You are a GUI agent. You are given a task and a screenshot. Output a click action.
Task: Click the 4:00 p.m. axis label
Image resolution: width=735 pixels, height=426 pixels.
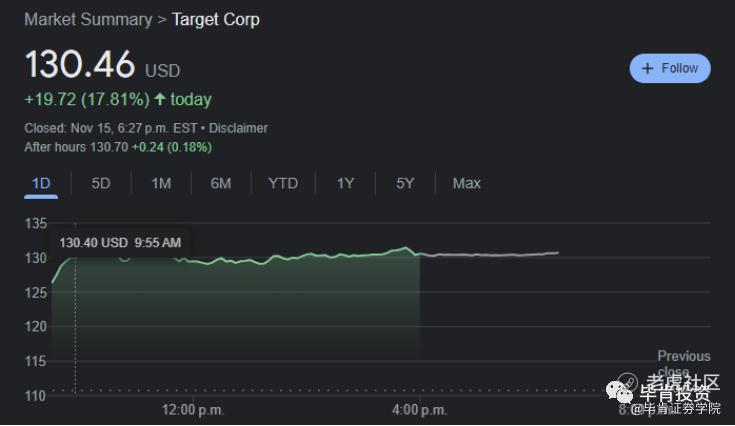coord(419,410)
